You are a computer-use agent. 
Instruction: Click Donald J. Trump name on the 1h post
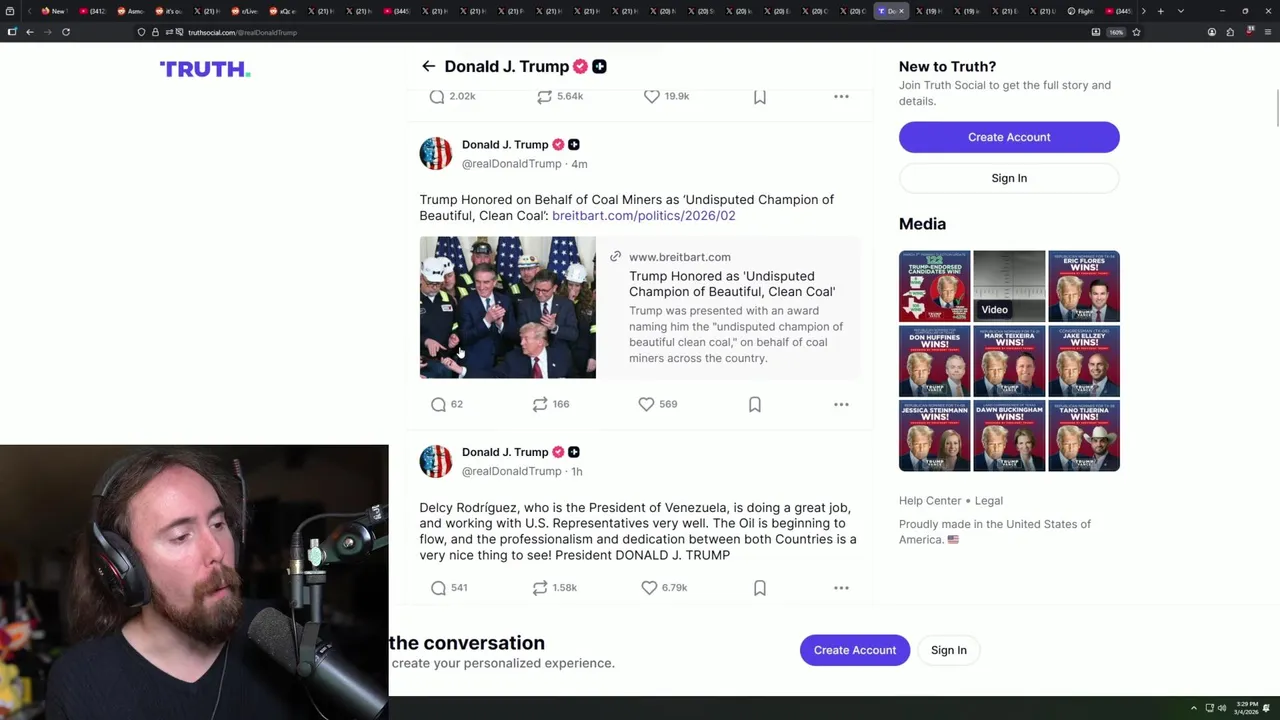tap(505, 452)
